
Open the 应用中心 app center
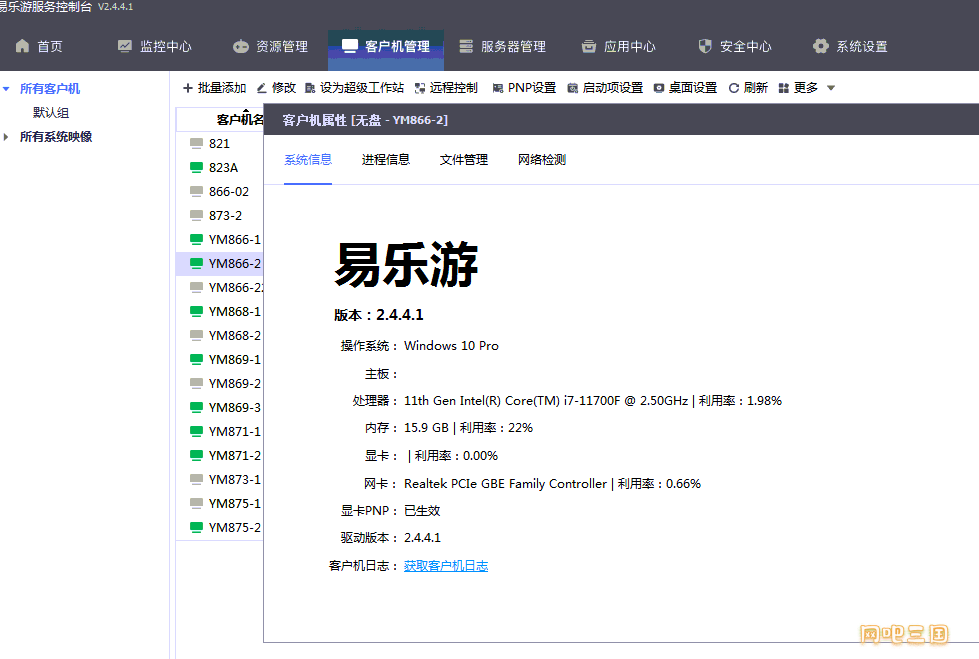(x=618, y=46)
